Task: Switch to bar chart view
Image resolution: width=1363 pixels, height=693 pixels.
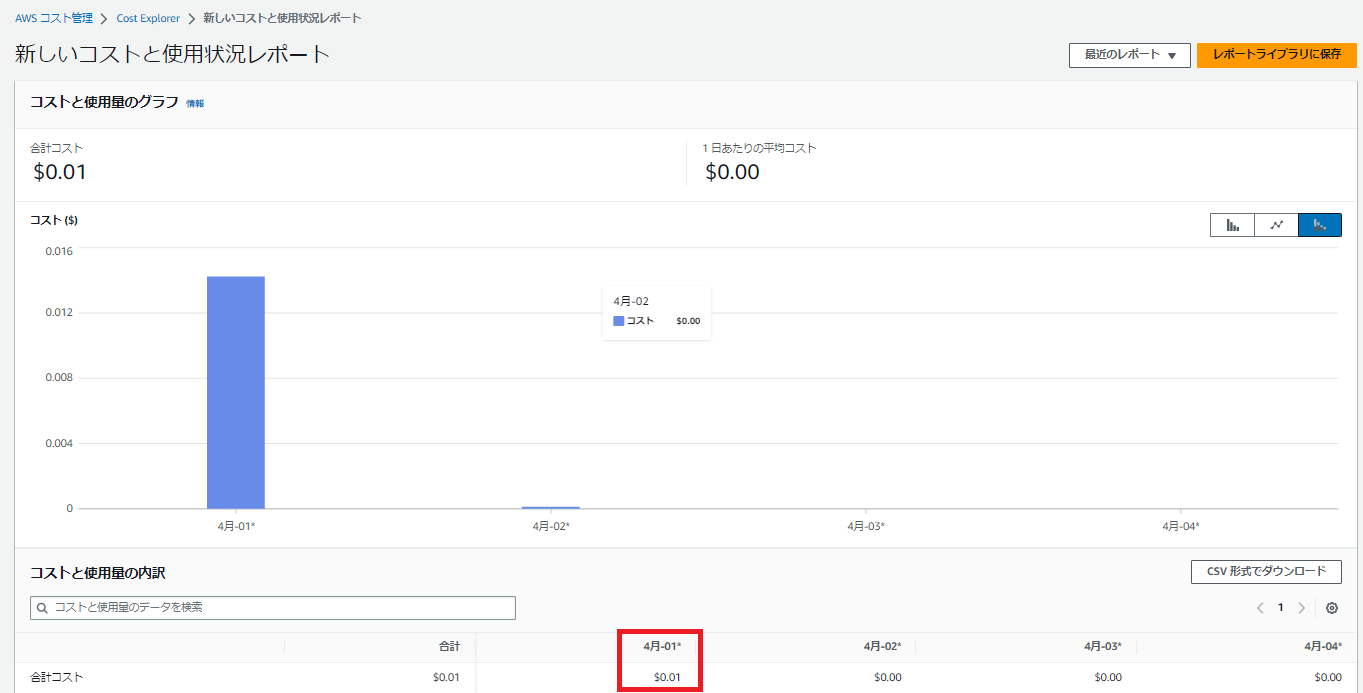Action: tap(1232, 225)
